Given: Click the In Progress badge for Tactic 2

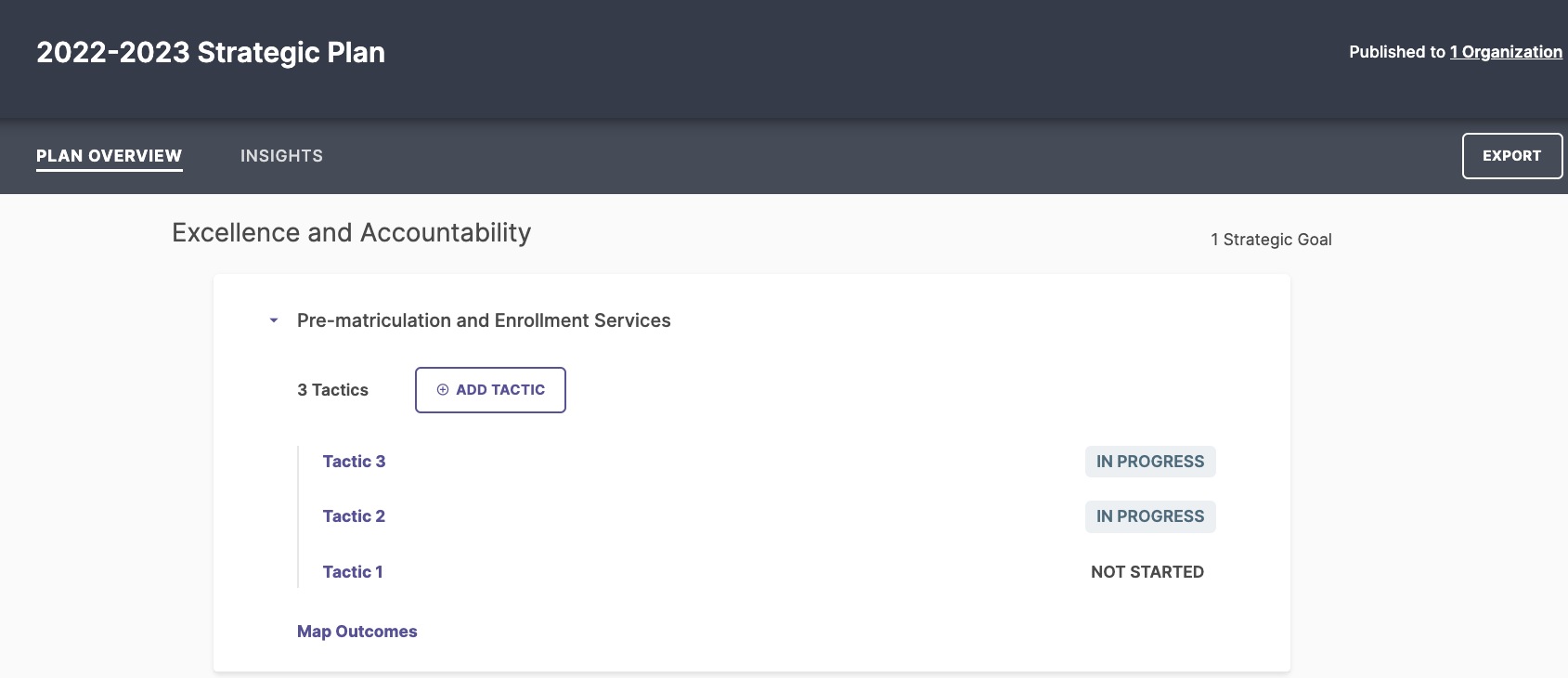Looking at the screenshot, I should point(1150,516).
